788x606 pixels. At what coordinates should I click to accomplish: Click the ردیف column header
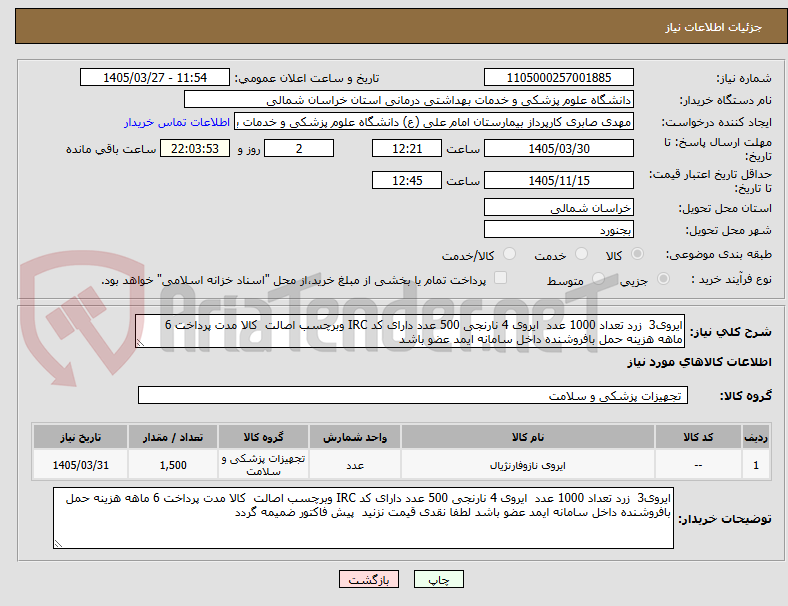(755, 437)
